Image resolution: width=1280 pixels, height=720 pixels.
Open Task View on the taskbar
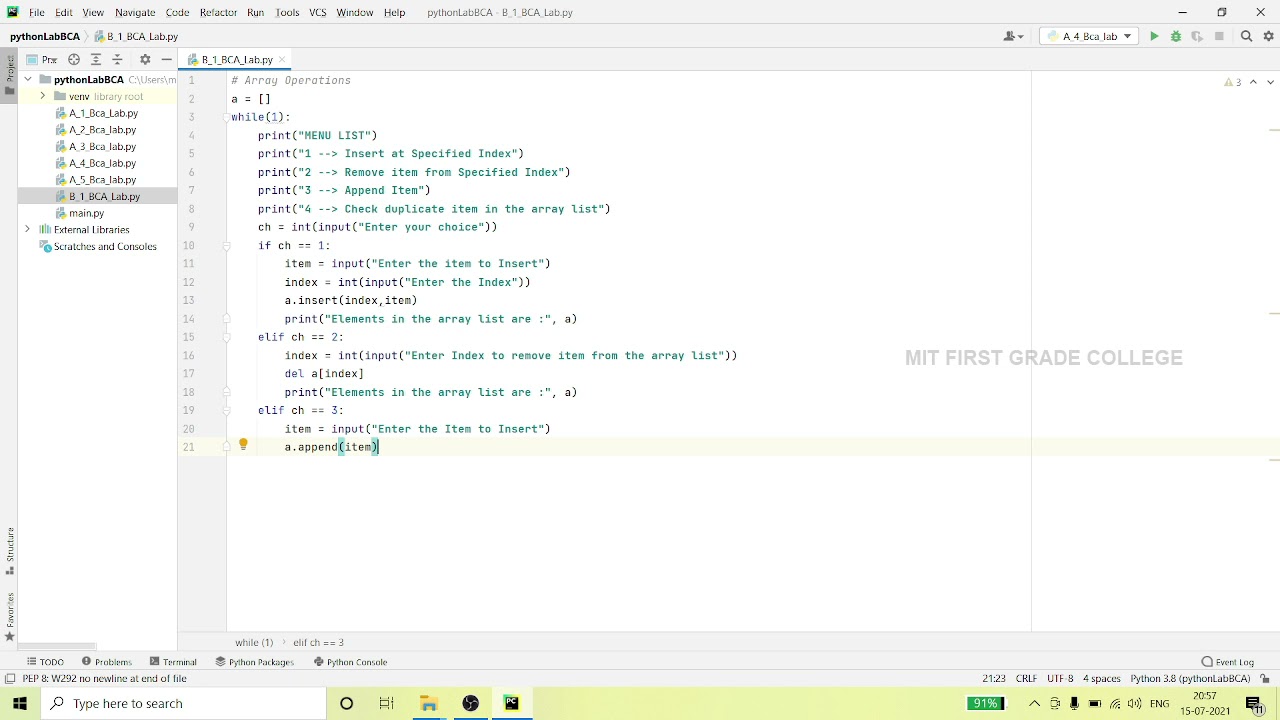pos(386,704)
